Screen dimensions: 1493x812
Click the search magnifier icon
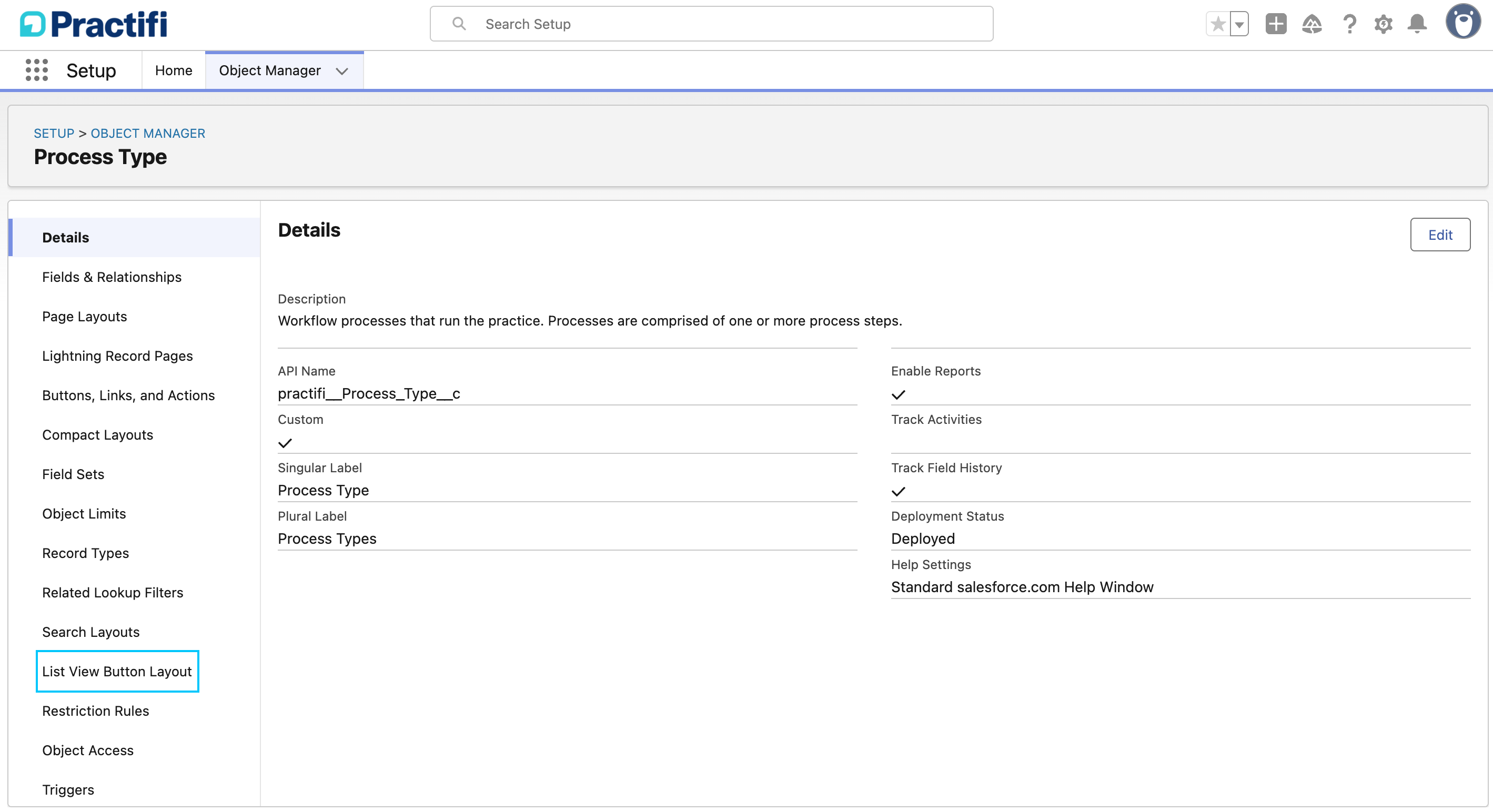point(459,24)
